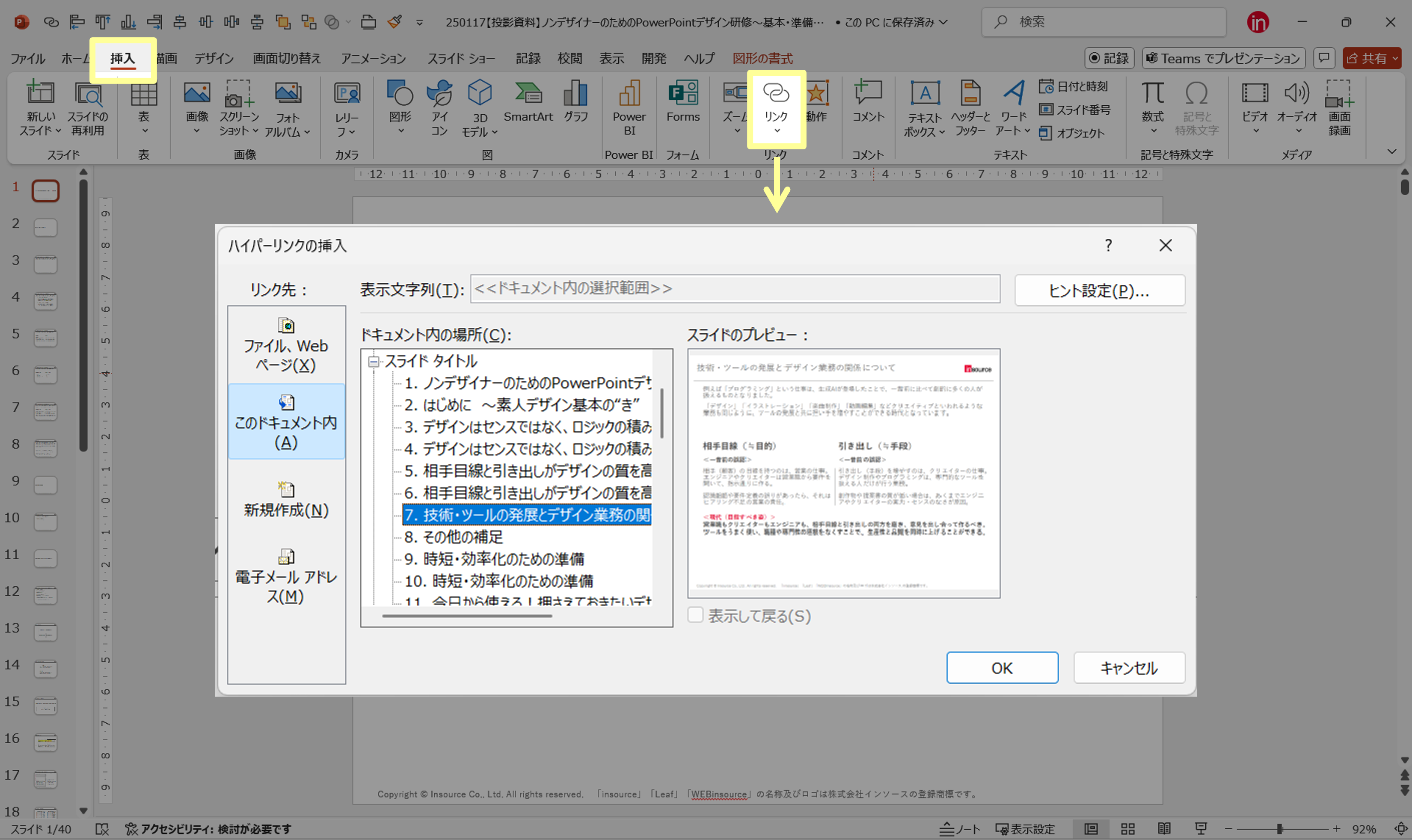Open スクリーンショット tool
1412x840 pixels.
pyautogui.click(x=239, y=108)
